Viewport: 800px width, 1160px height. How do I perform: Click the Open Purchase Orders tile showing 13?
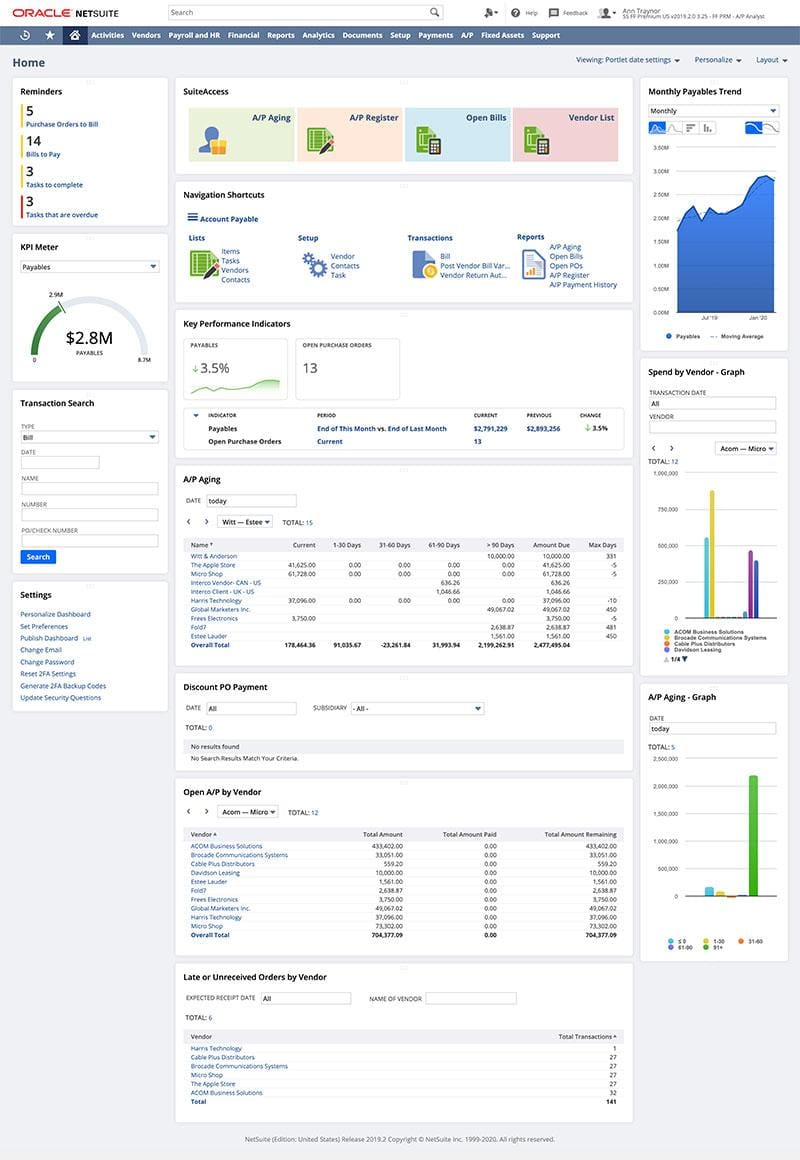pyautogui.click(x=348, y=369)
